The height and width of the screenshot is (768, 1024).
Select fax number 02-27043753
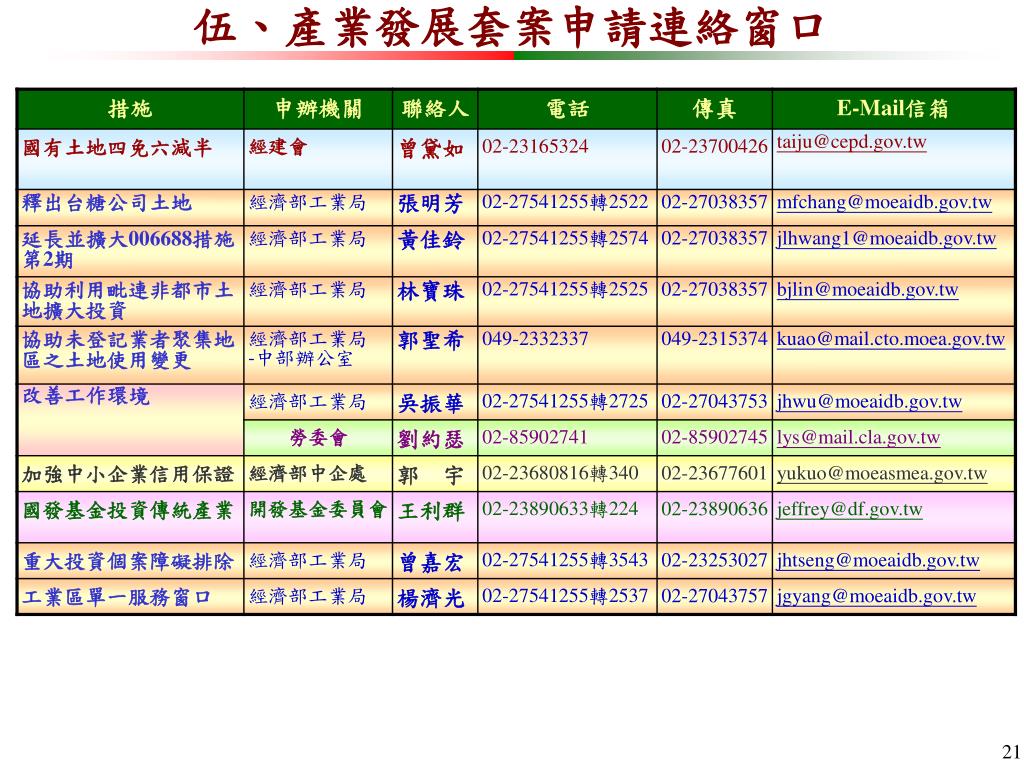(x=714, y=401)
